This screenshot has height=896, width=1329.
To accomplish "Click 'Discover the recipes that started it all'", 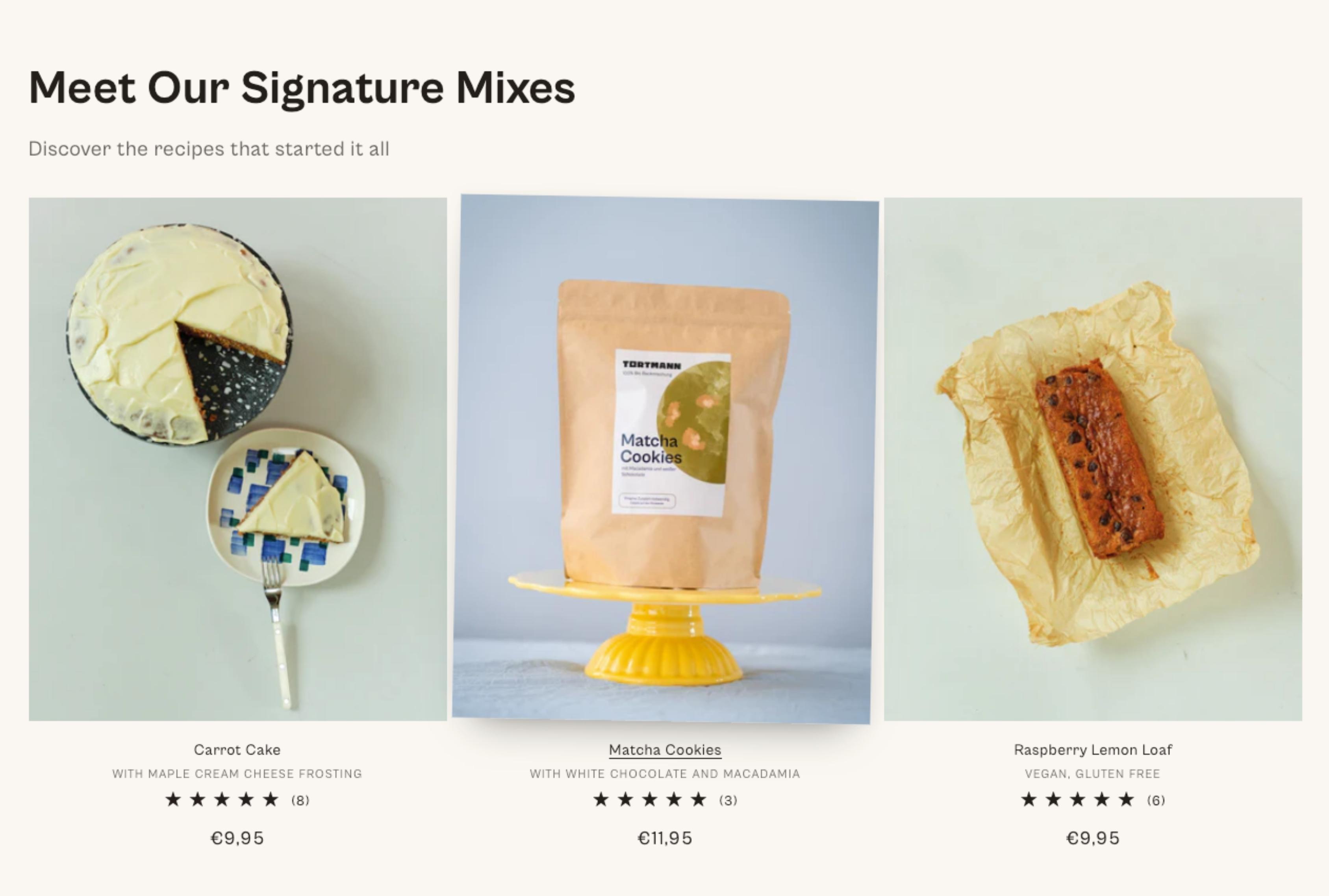I will pos(209,148).
